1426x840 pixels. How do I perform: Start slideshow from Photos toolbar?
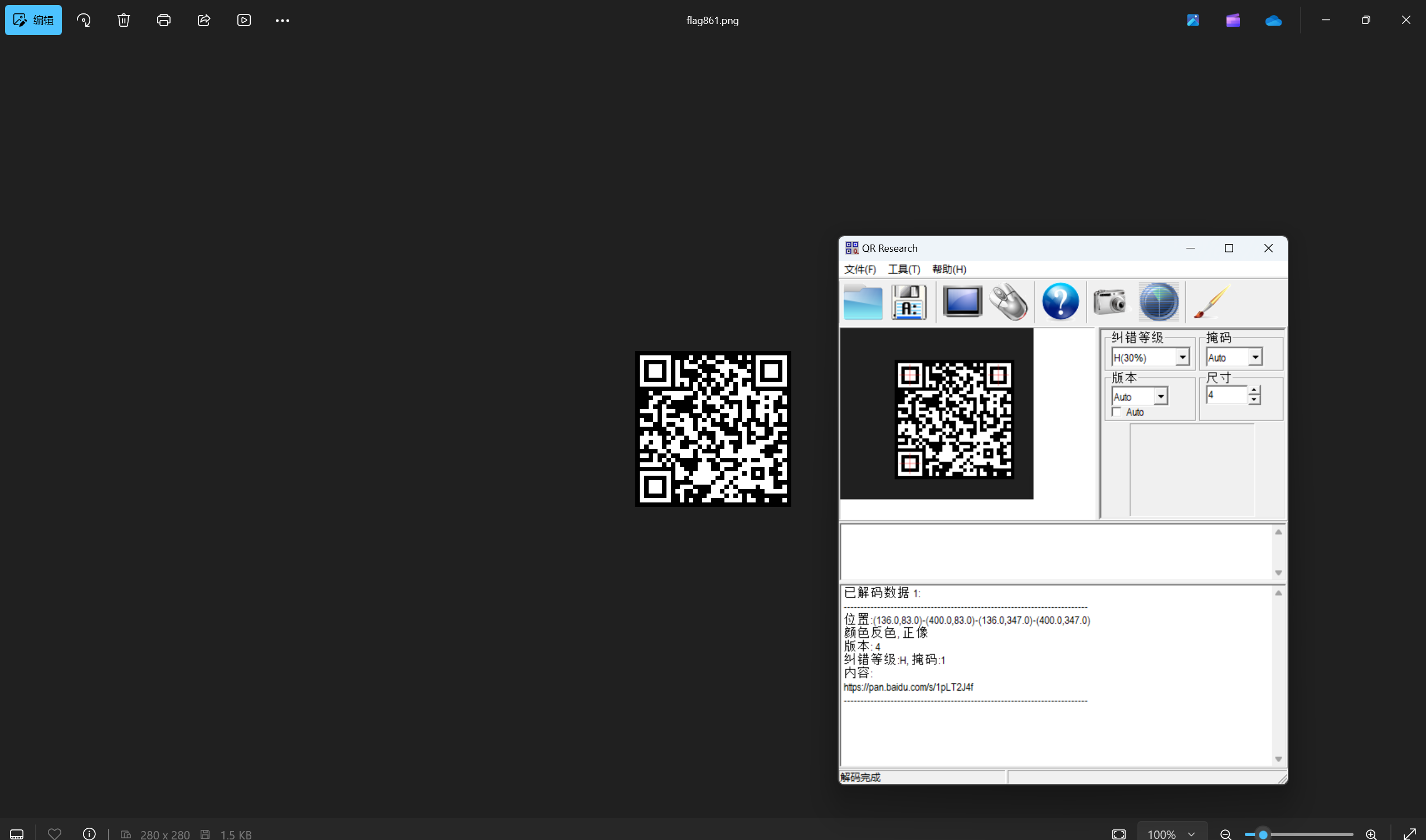(244, 21)
